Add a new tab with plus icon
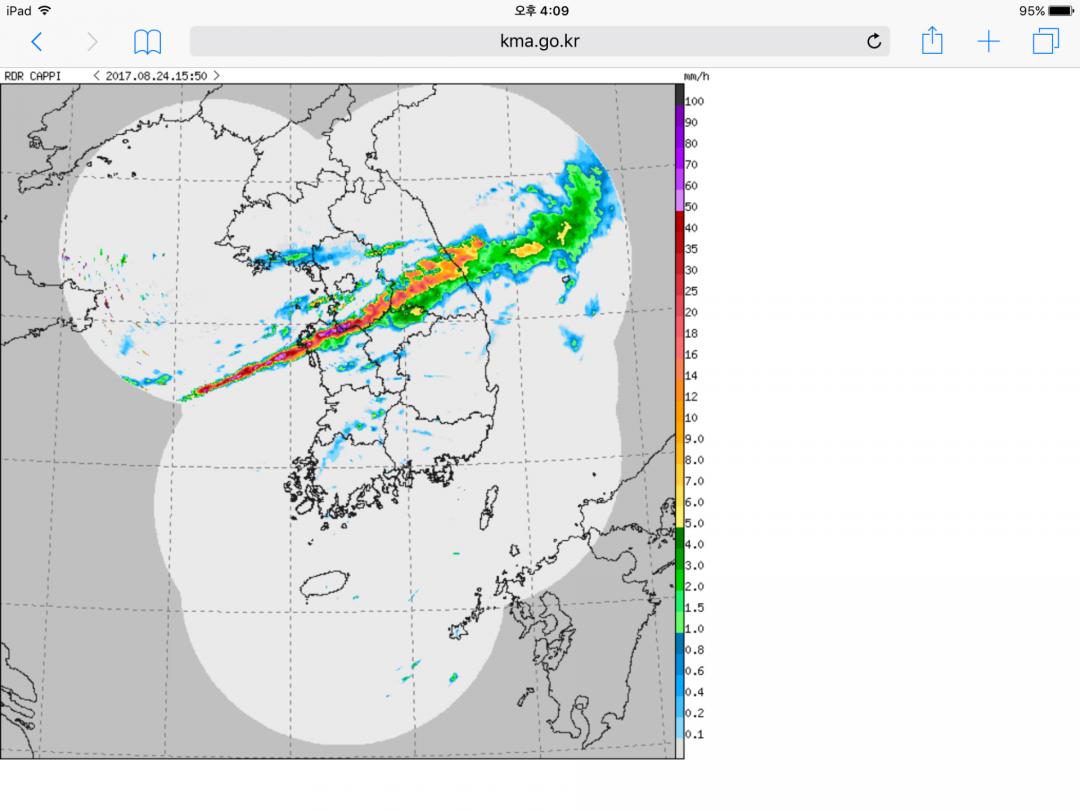Image resolution: width=1080 pixels, height=810 pixels. pyautogui.click(x=988, y=41)
